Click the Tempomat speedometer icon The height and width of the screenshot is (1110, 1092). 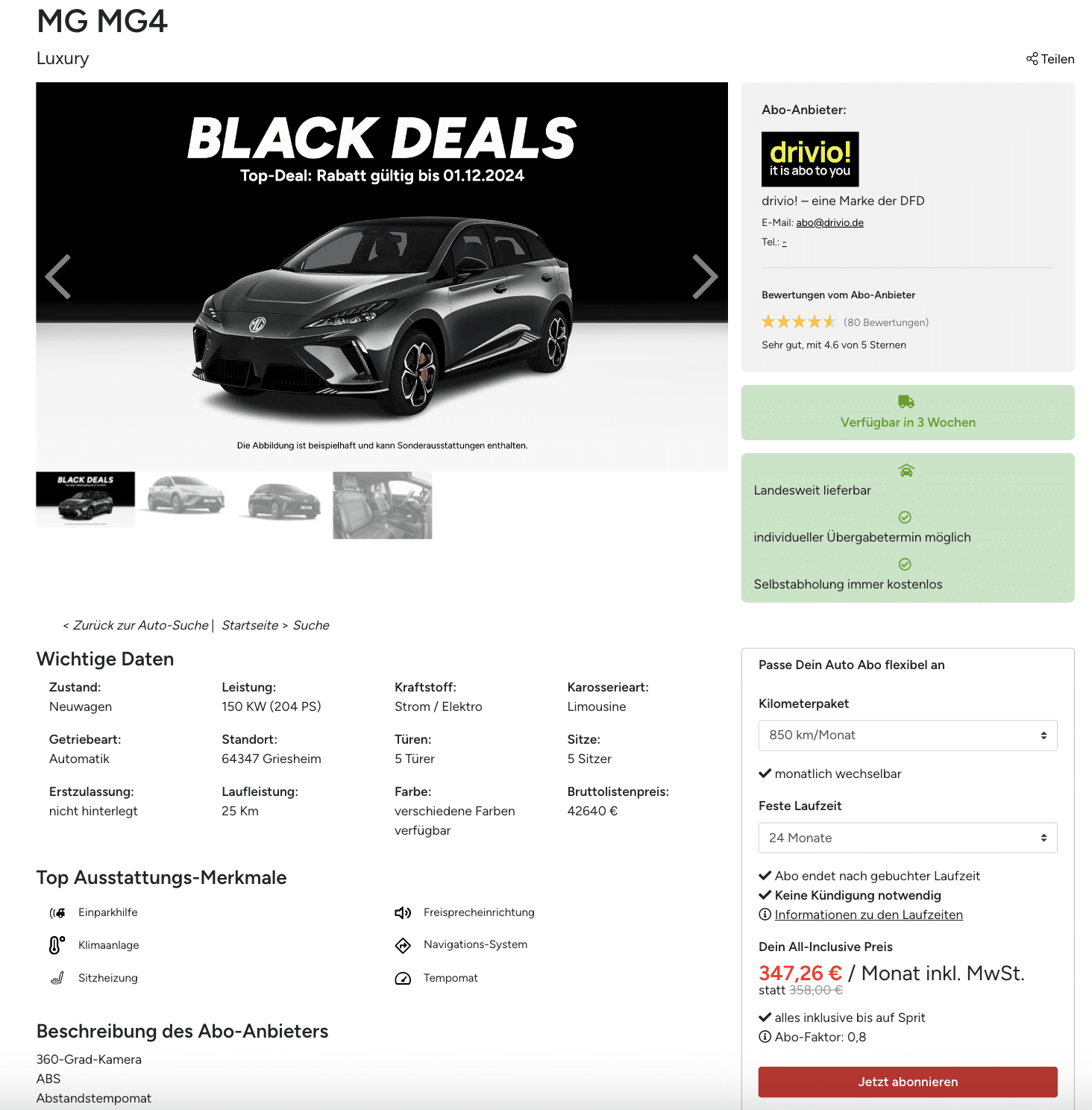403,978
